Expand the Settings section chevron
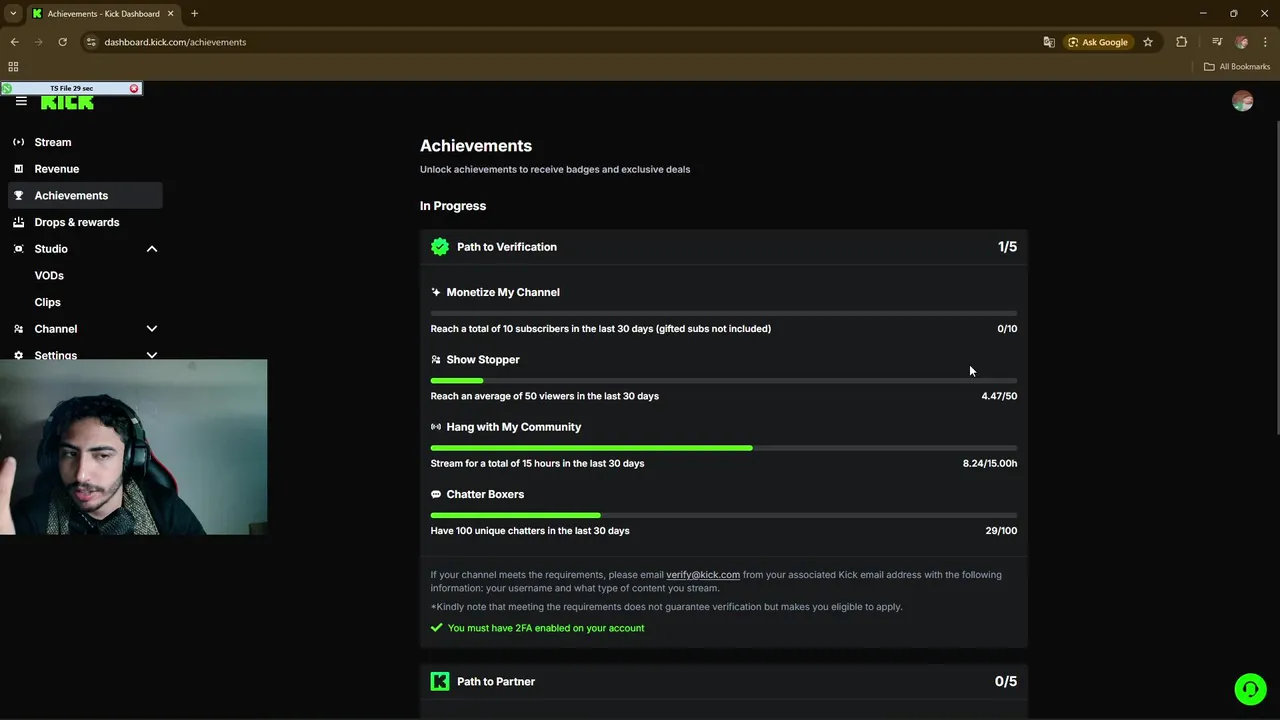This screenshot has height=720, width=1280. click(152, 355)
